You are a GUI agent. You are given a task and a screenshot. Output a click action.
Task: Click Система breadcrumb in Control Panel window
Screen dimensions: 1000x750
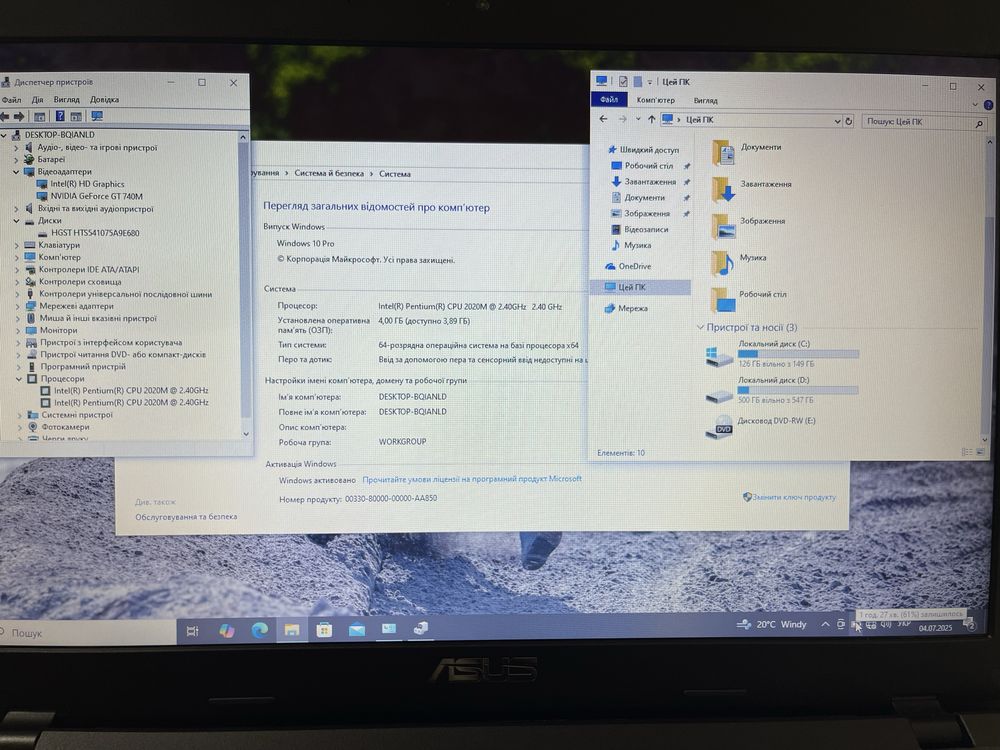pyautogui.click(x=395, y=173)
